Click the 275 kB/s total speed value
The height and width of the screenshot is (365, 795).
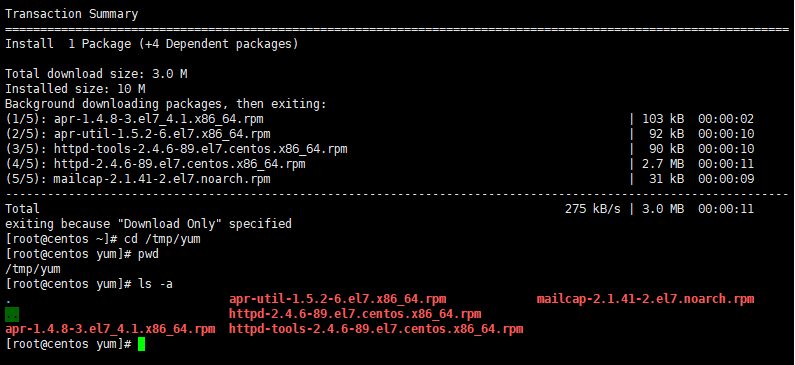(593, 209)
